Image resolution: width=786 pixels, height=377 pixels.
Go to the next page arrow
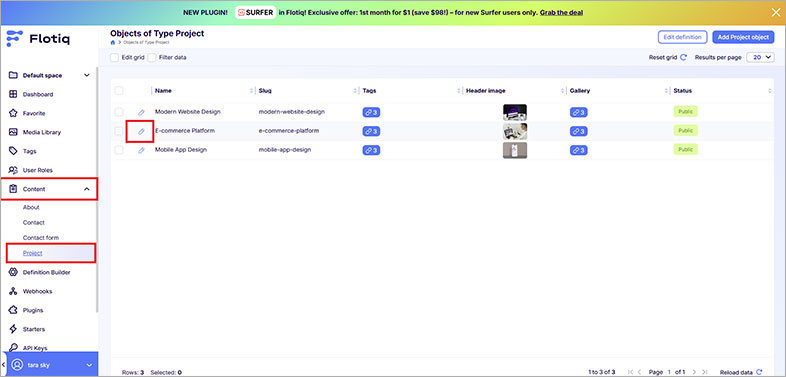(694, 372)
